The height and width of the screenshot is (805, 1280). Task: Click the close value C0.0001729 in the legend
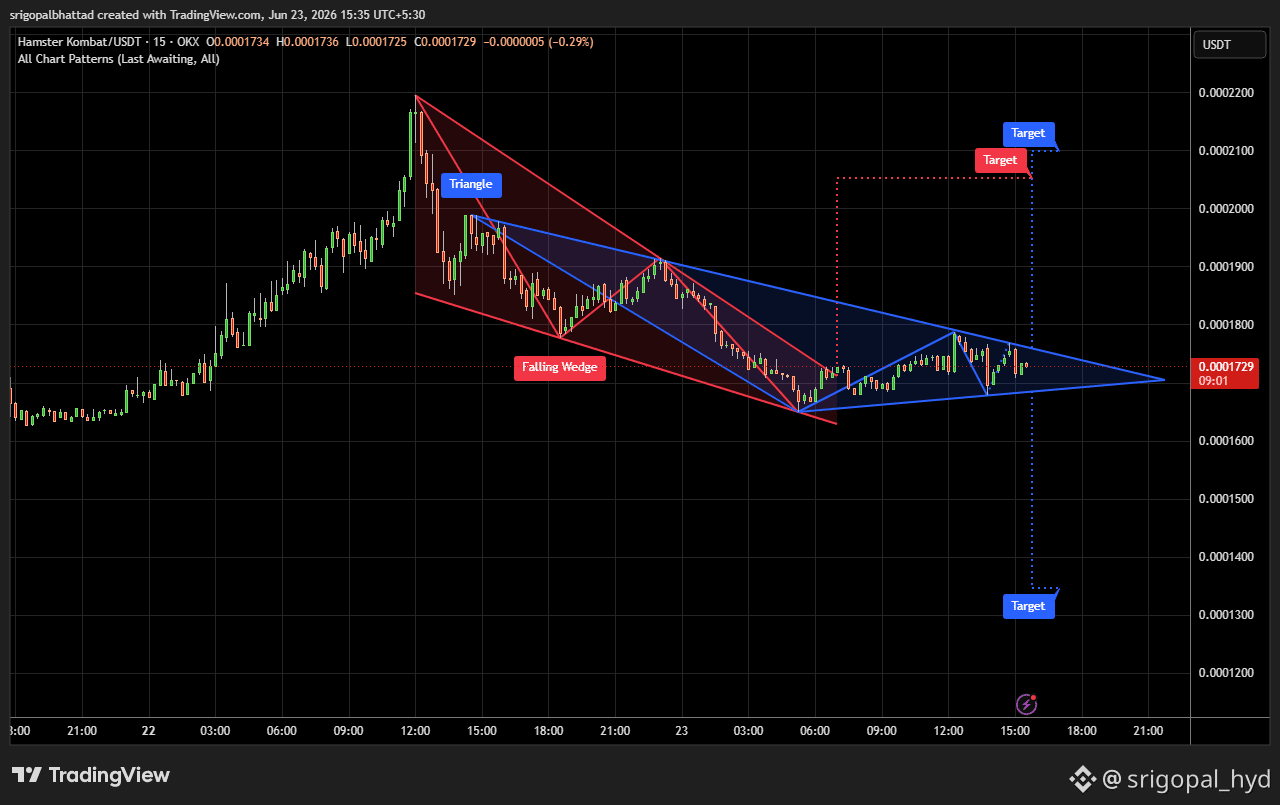[447, 42]
